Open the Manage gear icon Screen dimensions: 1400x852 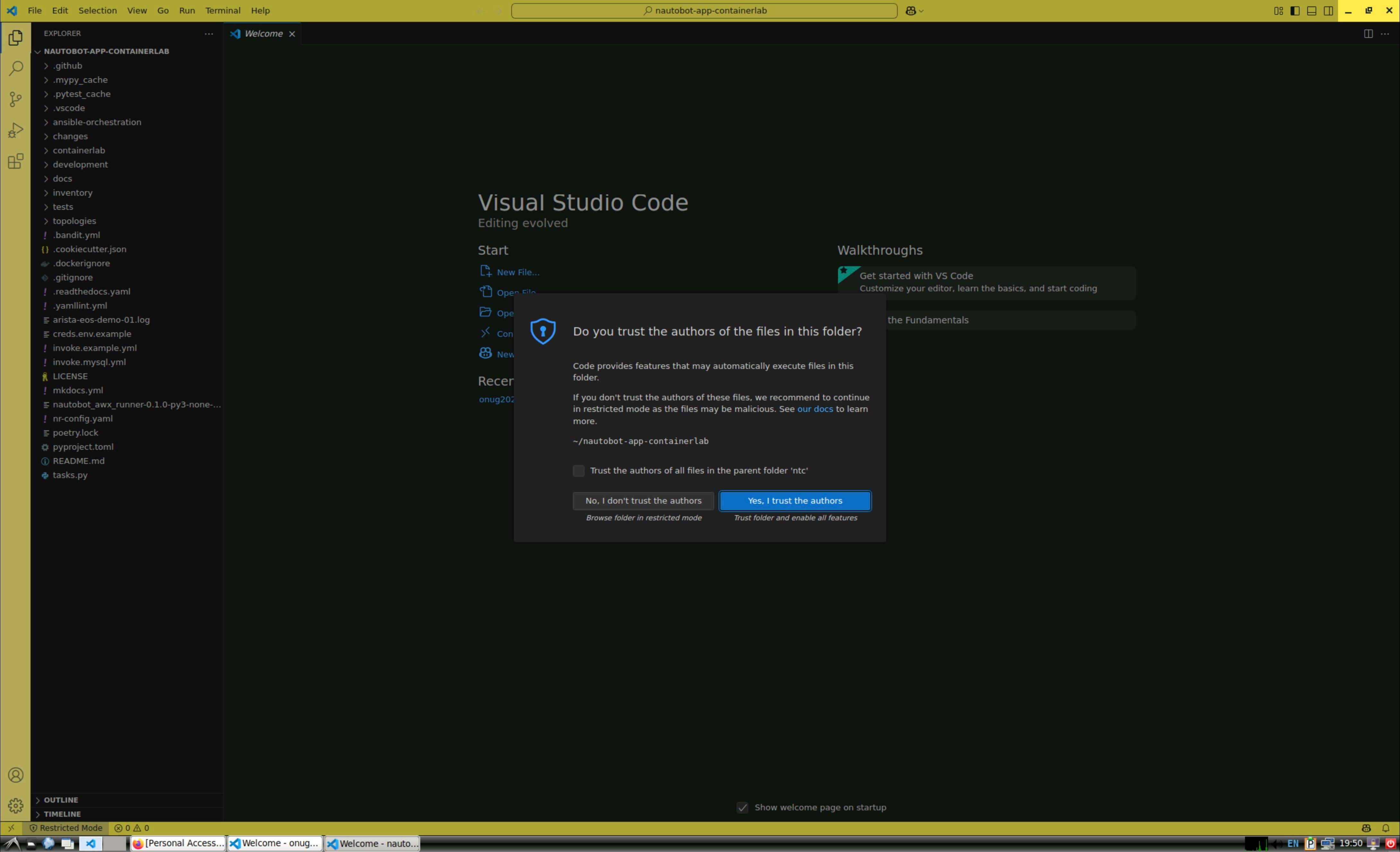click(15, 805)
